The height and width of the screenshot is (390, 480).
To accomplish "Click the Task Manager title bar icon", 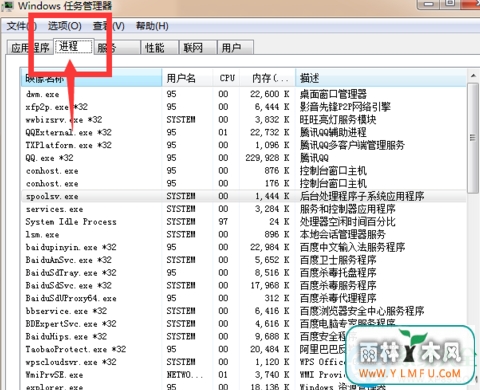I will 7,5.
